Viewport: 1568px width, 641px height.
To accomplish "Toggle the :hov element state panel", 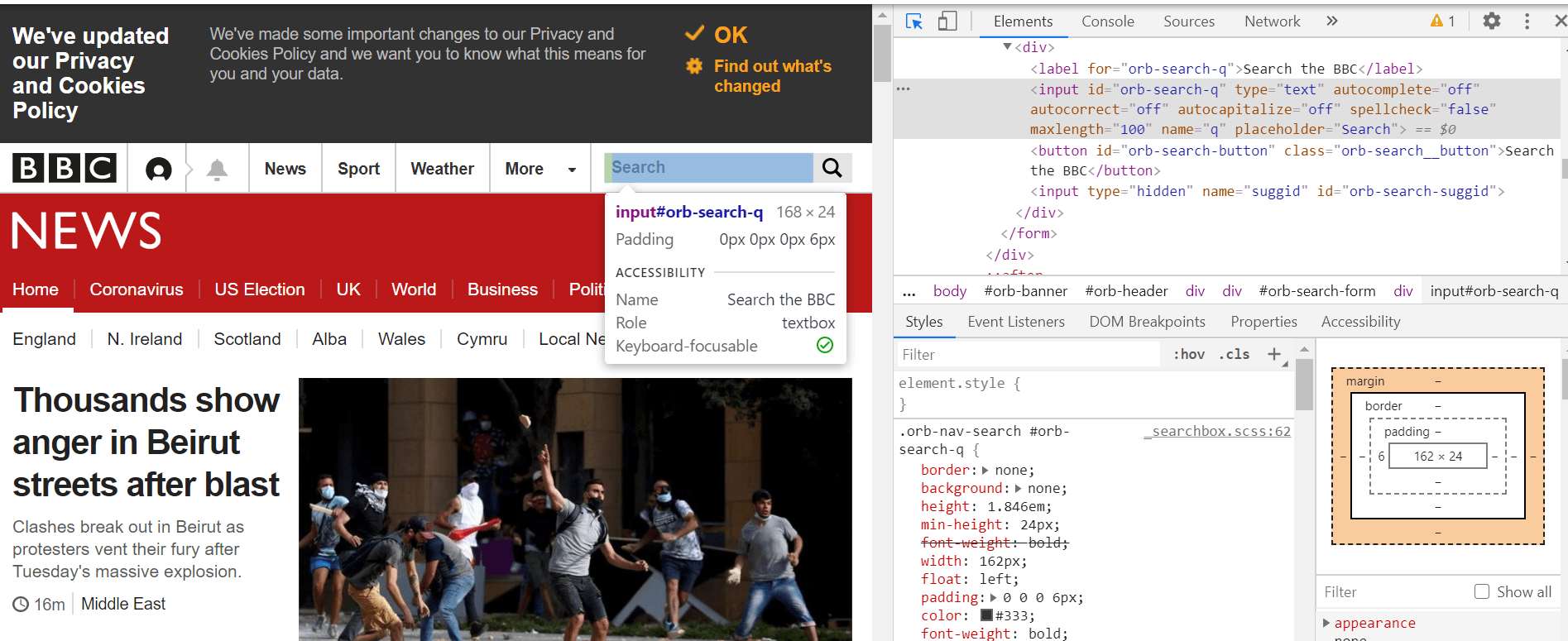I will pyautogui.click(x=1188, y=354).
